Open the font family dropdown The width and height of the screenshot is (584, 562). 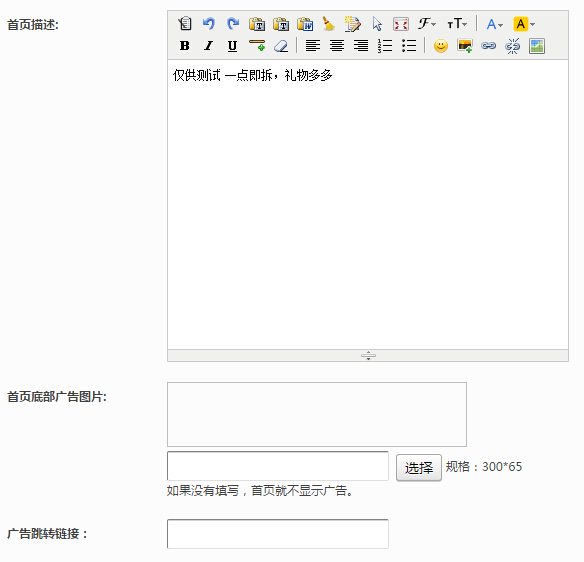427,24
